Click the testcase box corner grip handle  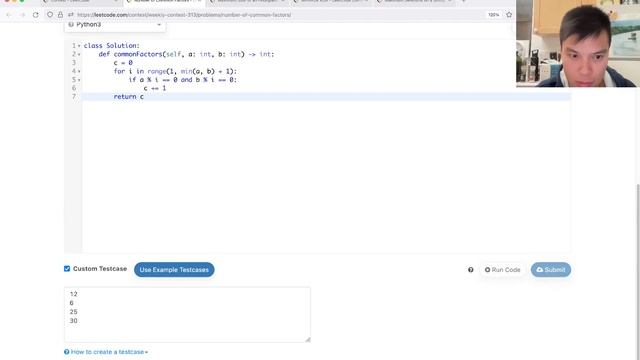pos(308,340)
